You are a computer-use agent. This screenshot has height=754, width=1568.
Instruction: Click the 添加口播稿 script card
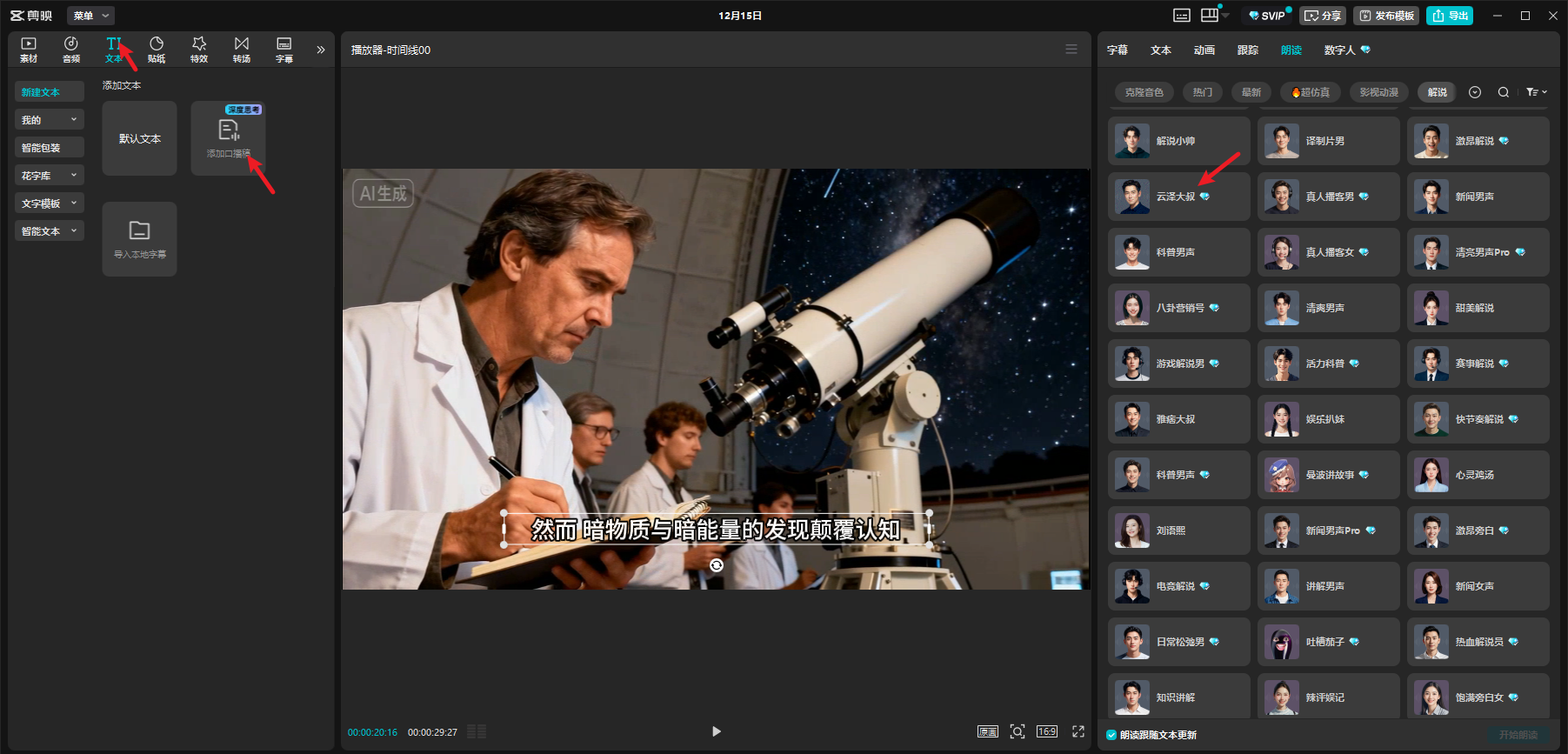click(228, 138)
